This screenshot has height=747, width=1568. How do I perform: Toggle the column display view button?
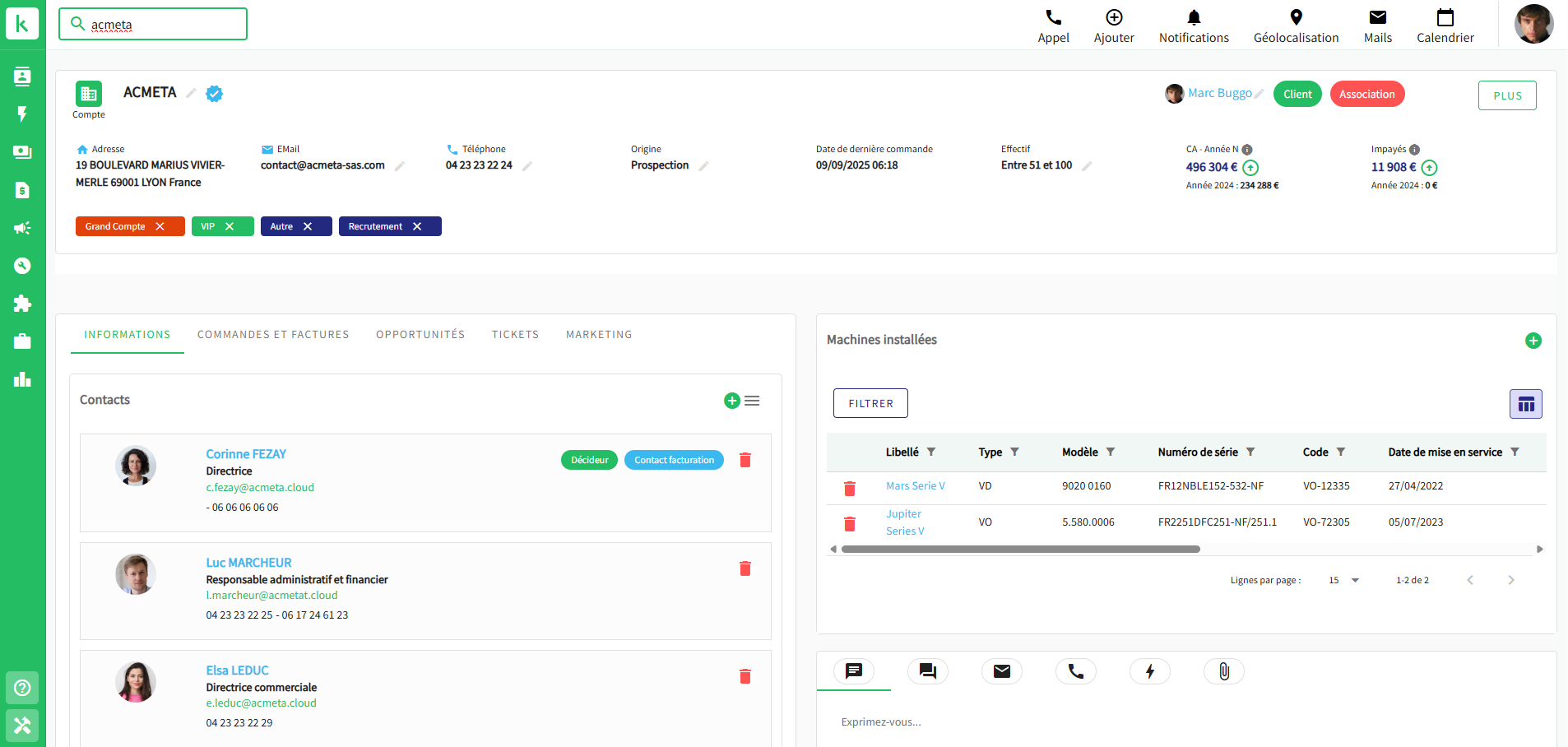click(1525, 404)
